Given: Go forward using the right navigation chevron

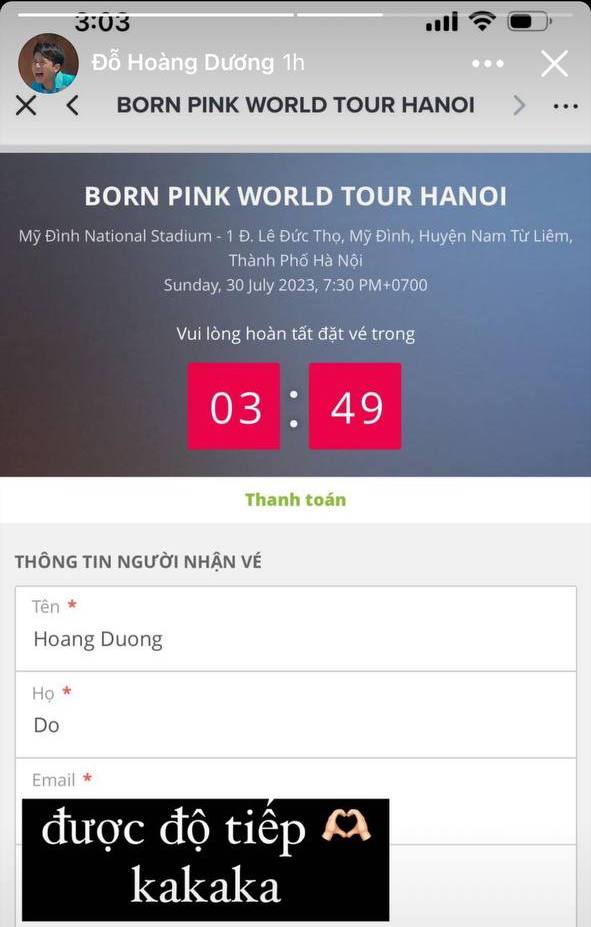Looking at the screenshot, I should click(x=519, y=105).
